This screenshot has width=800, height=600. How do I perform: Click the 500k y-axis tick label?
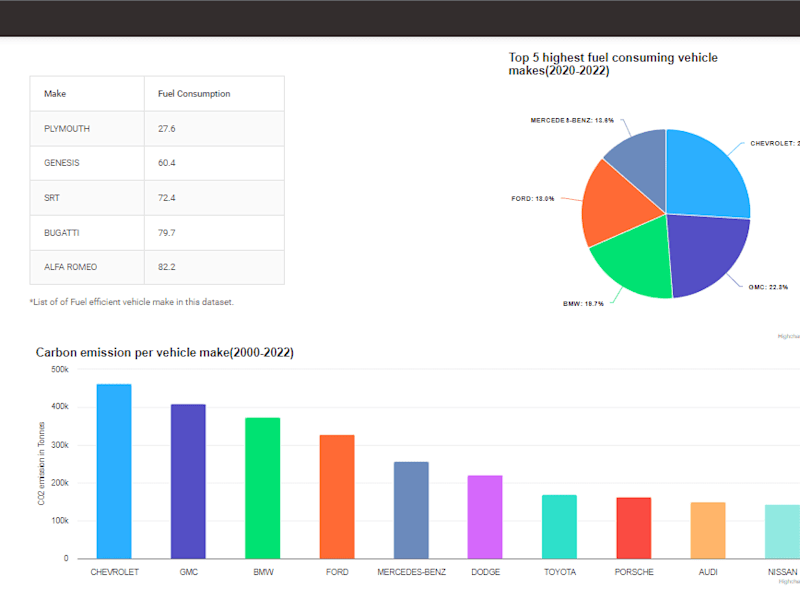pos(60,369)
